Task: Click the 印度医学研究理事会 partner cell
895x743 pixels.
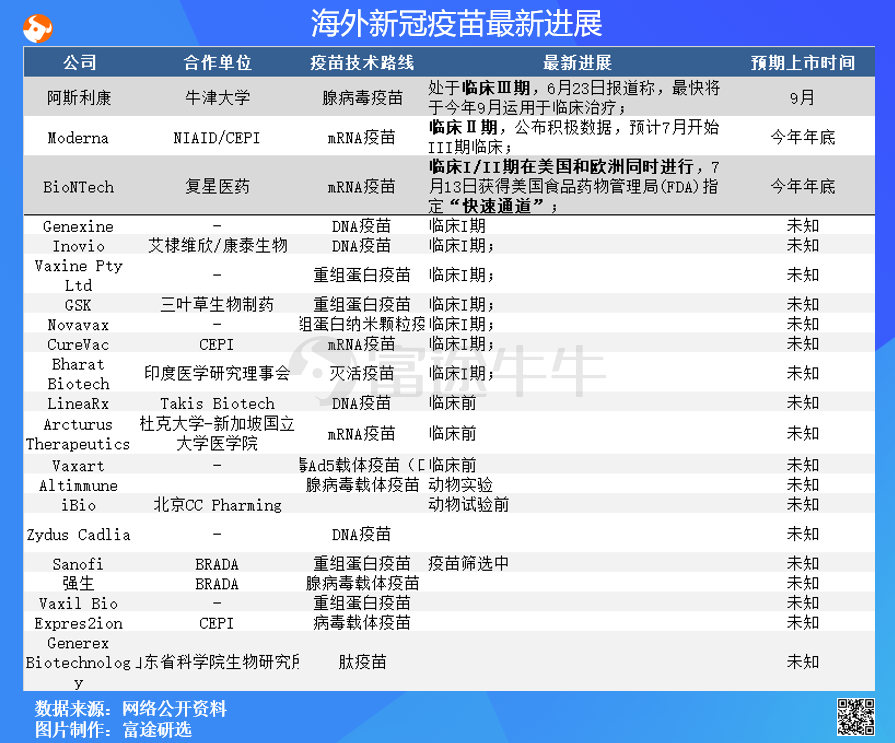Action: (217, 374)
